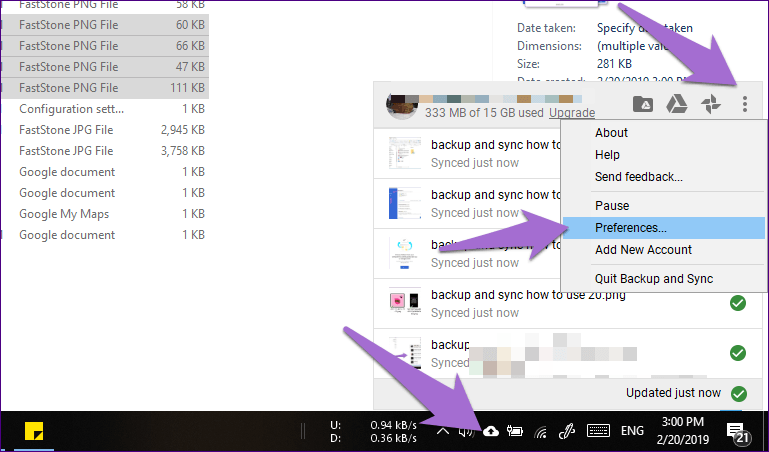Select the 111 KB FastStone PNG File row

click(105, 88)
